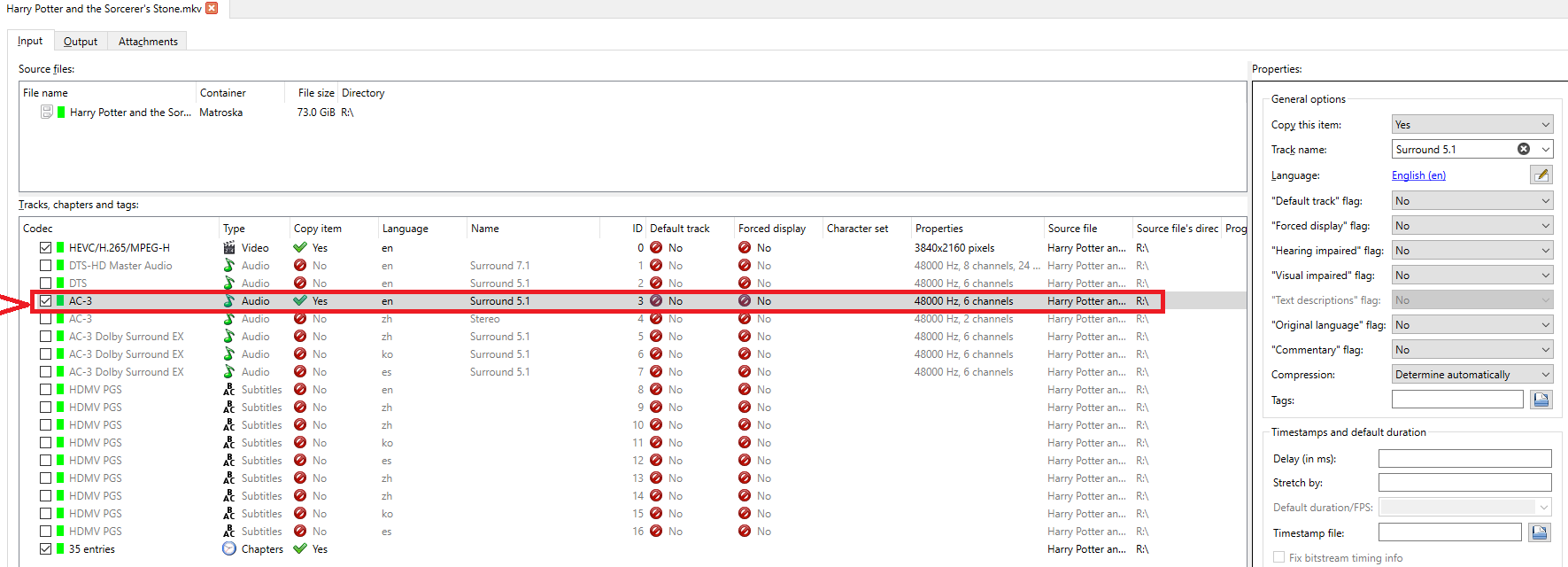Sort tracks by the Default track column header
This screenshot has width=1568, height=567.
690,229
